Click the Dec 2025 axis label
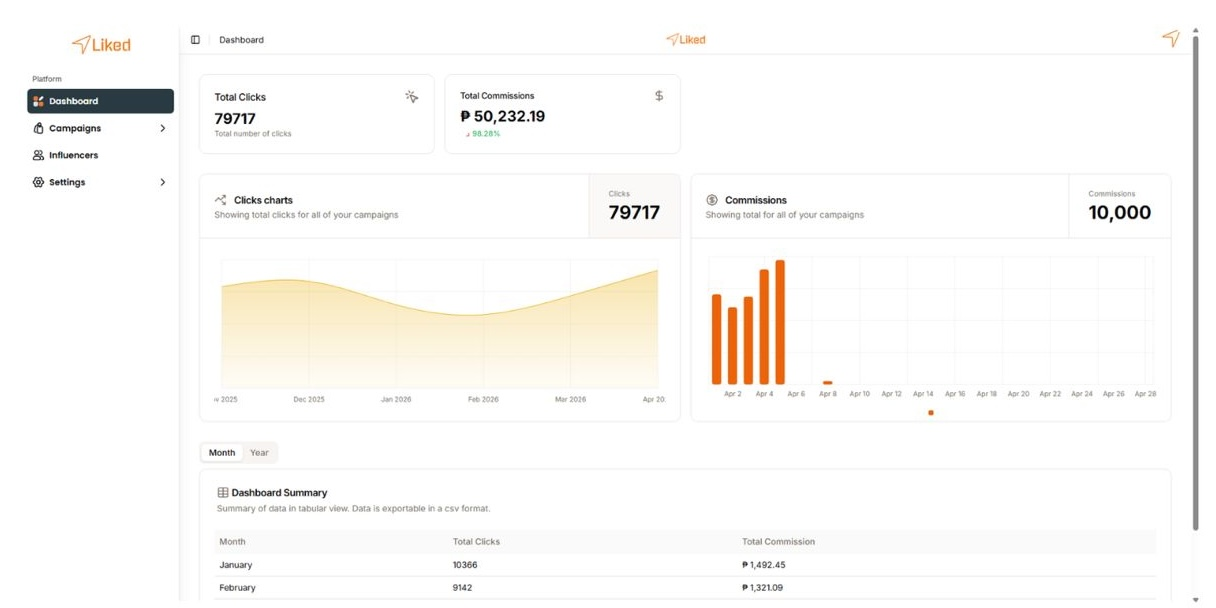1216x608 pixels. point(309,399)
